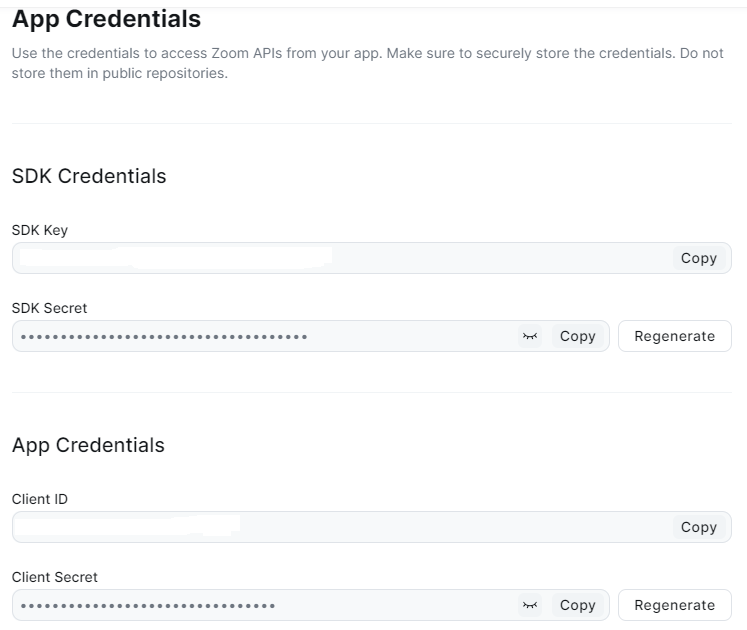Click the masked SDK Secret field
Image resolution: width=747 pixels, height=630 pixels.
point(164,337)
